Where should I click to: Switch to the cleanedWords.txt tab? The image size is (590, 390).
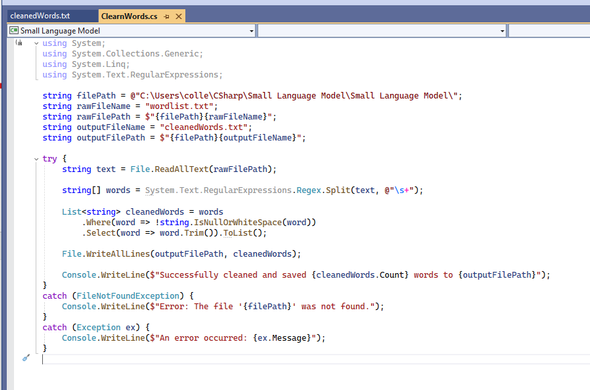point(40,16)
